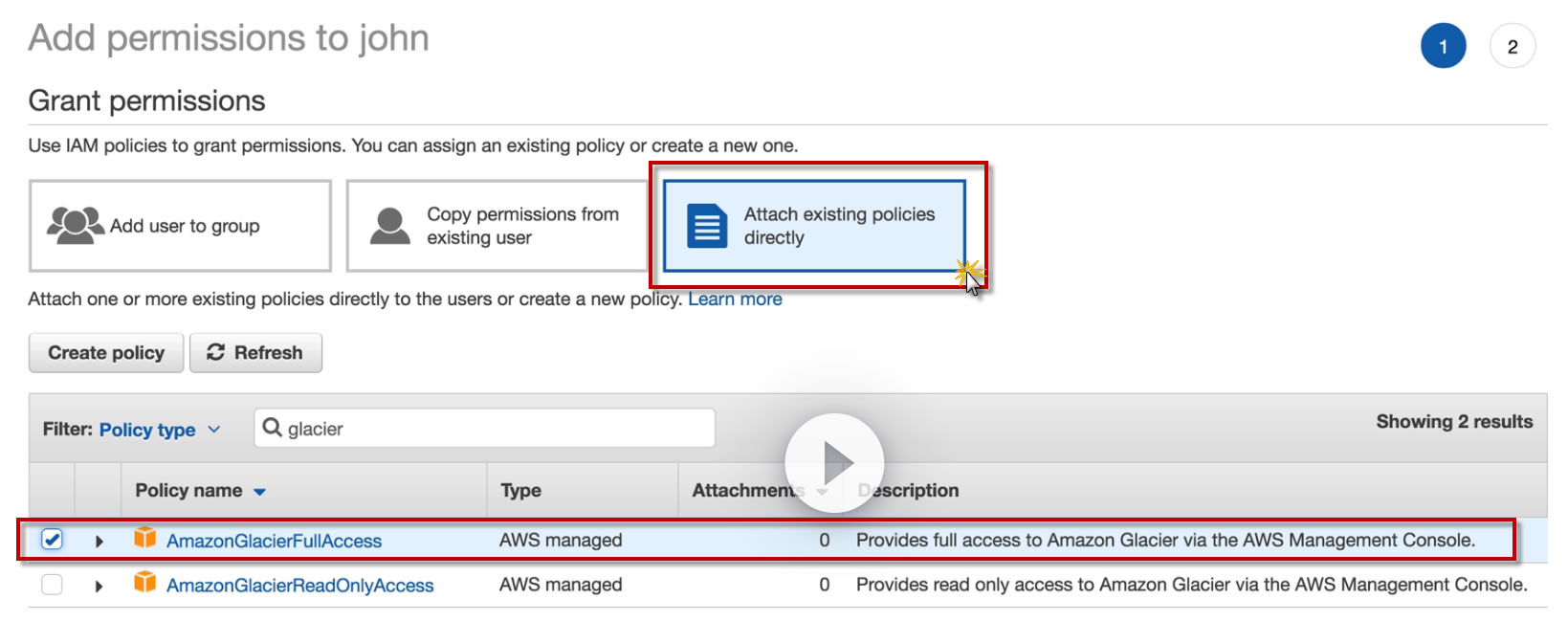
Task: Click the document icon in Attach existing policies directly
Action: 707,226
